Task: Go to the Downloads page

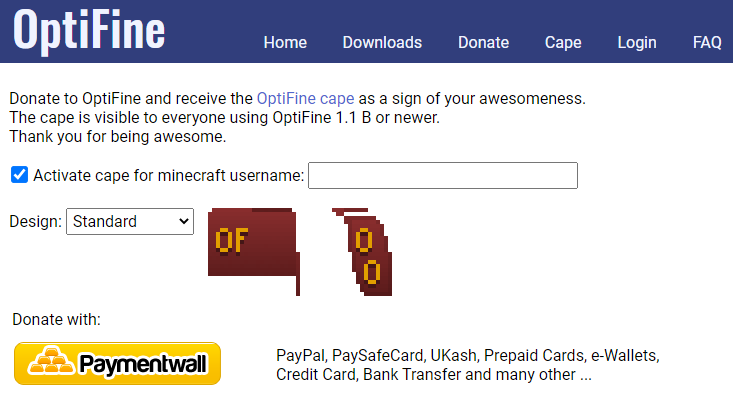Action: point(382,42)
